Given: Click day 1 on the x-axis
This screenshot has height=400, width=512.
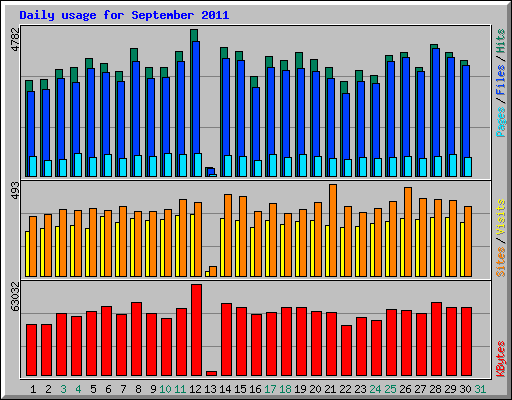Looking at the screenshot, I should click(x=33, y=389).
